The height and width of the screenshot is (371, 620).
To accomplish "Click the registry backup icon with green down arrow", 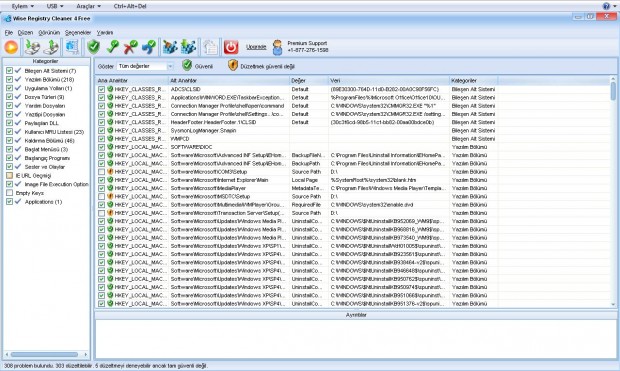I will (32, 47).
